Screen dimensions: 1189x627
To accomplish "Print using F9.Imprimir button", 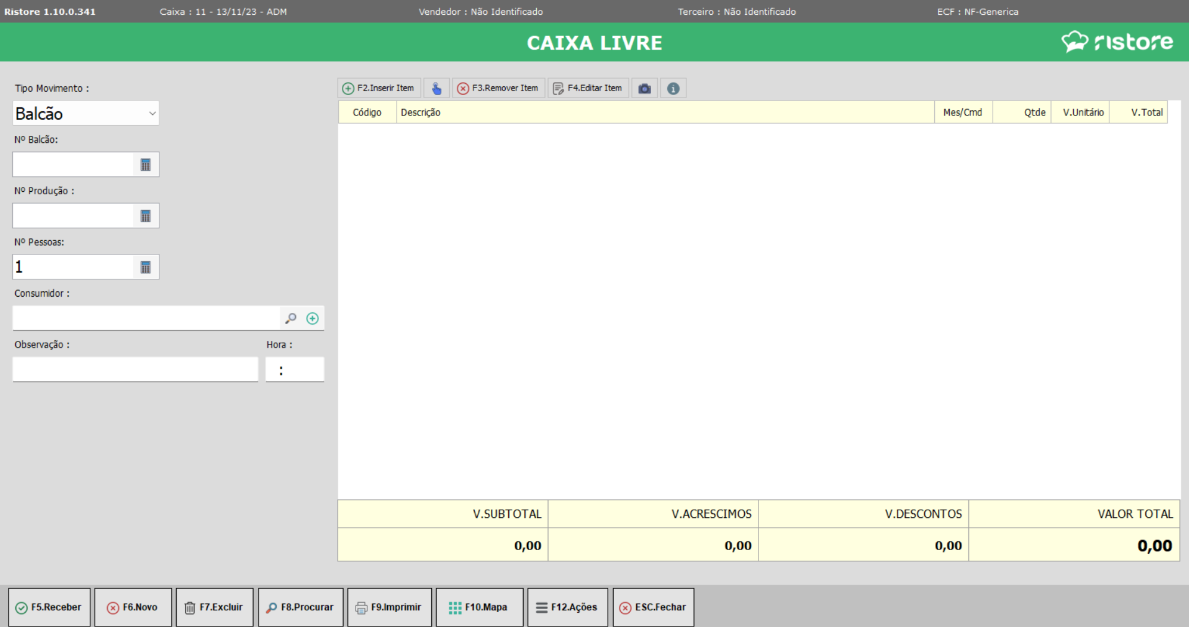I will (x=389, y=607).
